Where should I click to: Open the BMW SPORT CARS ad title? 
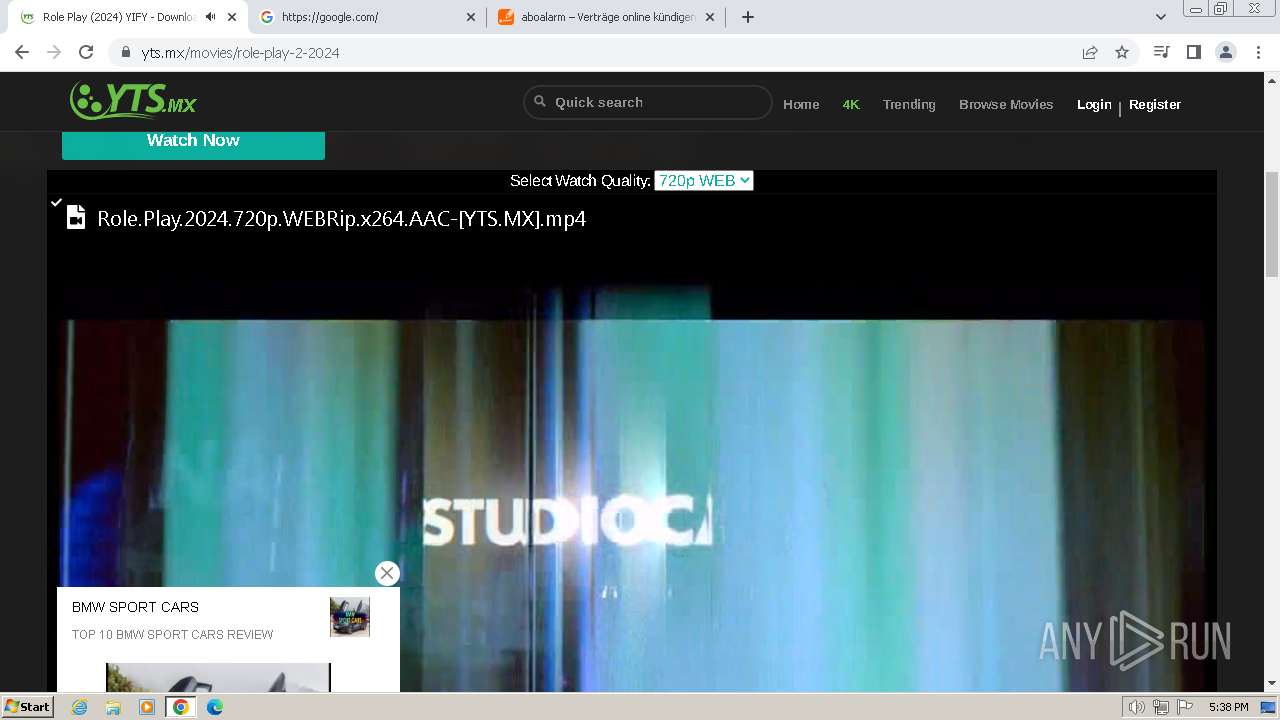(x=135, y=607)
